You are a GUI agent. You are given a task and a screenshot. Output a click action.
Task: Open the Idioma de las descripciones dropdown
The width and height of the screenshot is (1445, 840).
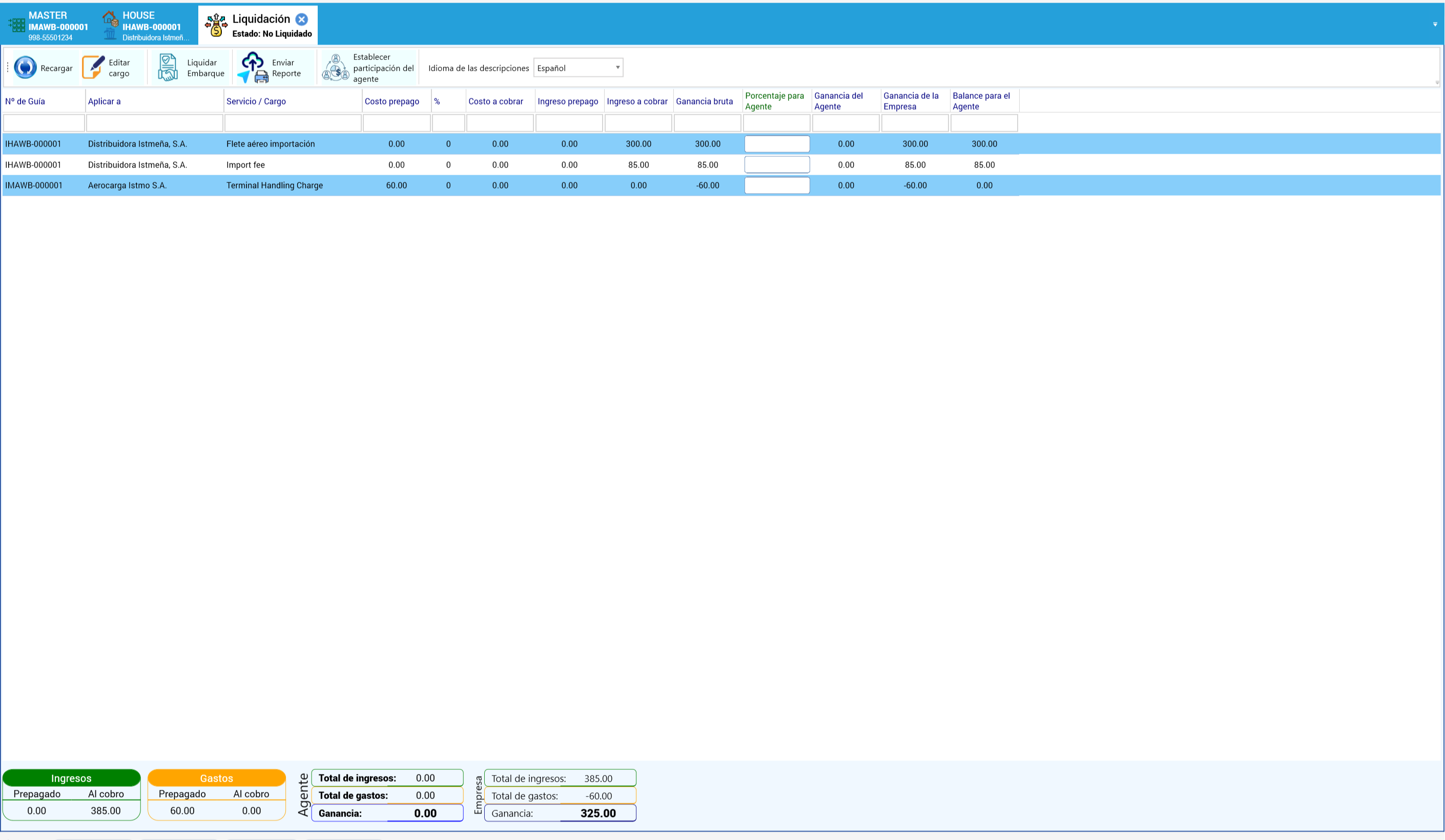coord(578,68)
